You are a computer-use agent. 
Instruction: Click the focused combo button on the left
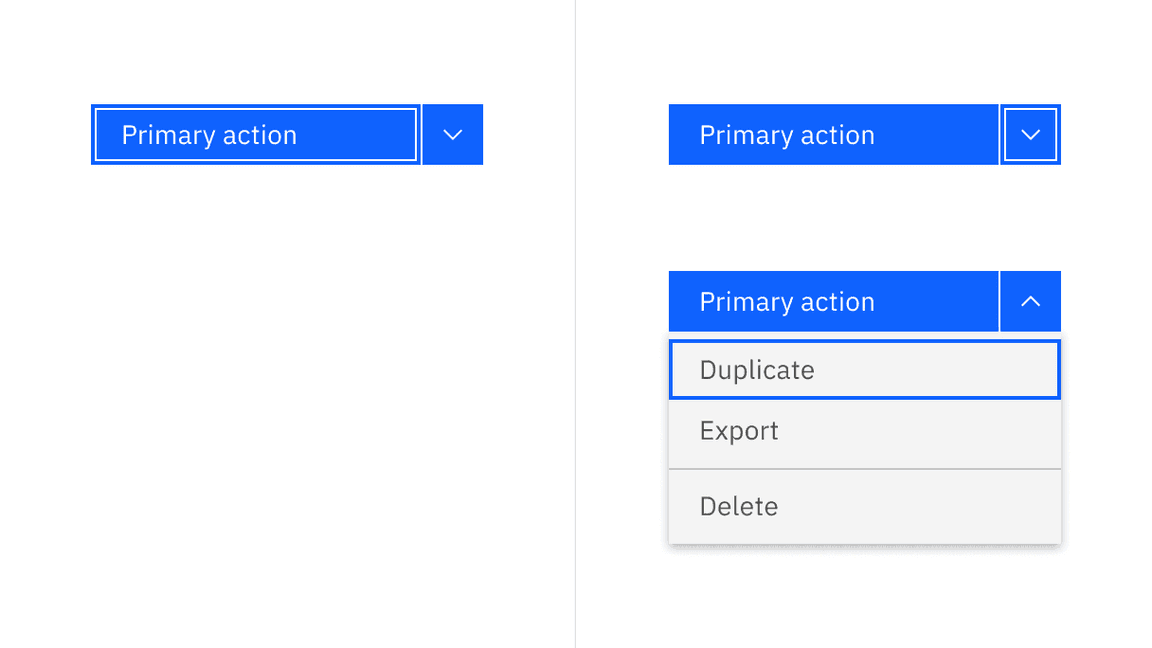(255, 134)
